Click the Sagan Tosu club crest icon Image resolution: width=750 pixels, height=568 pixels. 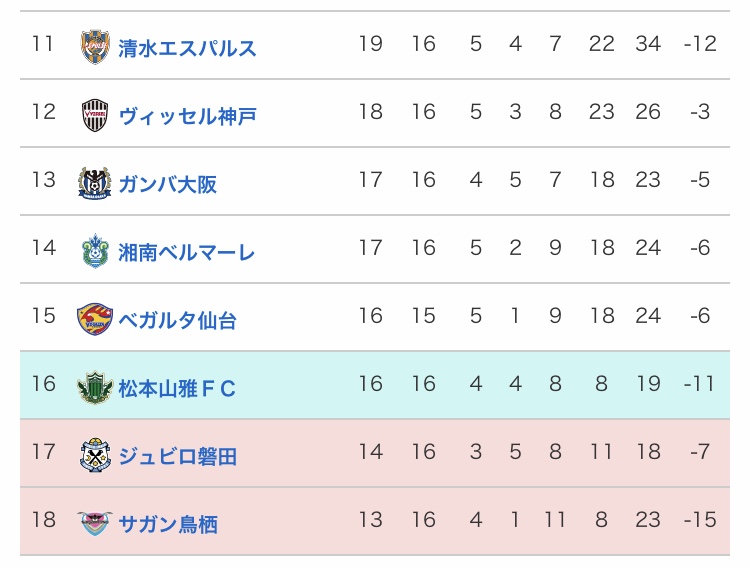pyautogui.click(x=95, y=523)
